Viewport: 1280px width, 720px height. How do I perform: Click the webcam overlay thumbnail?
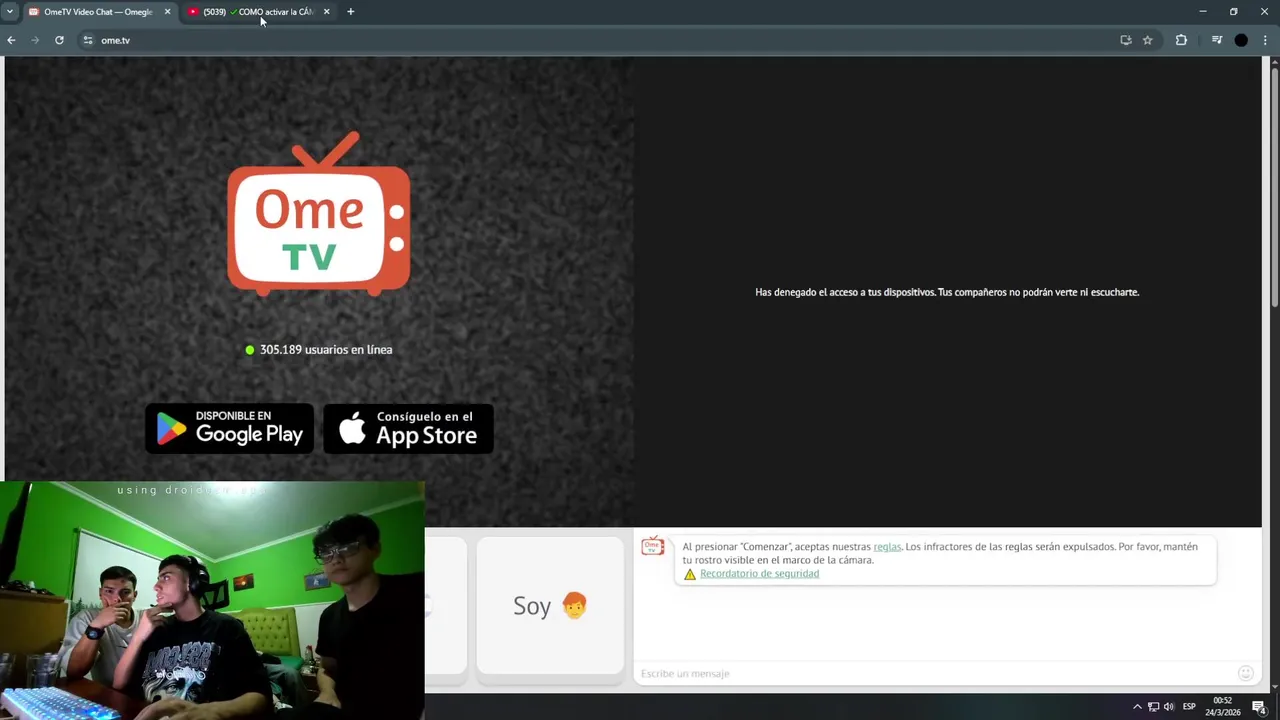click(x=212, y=601)
